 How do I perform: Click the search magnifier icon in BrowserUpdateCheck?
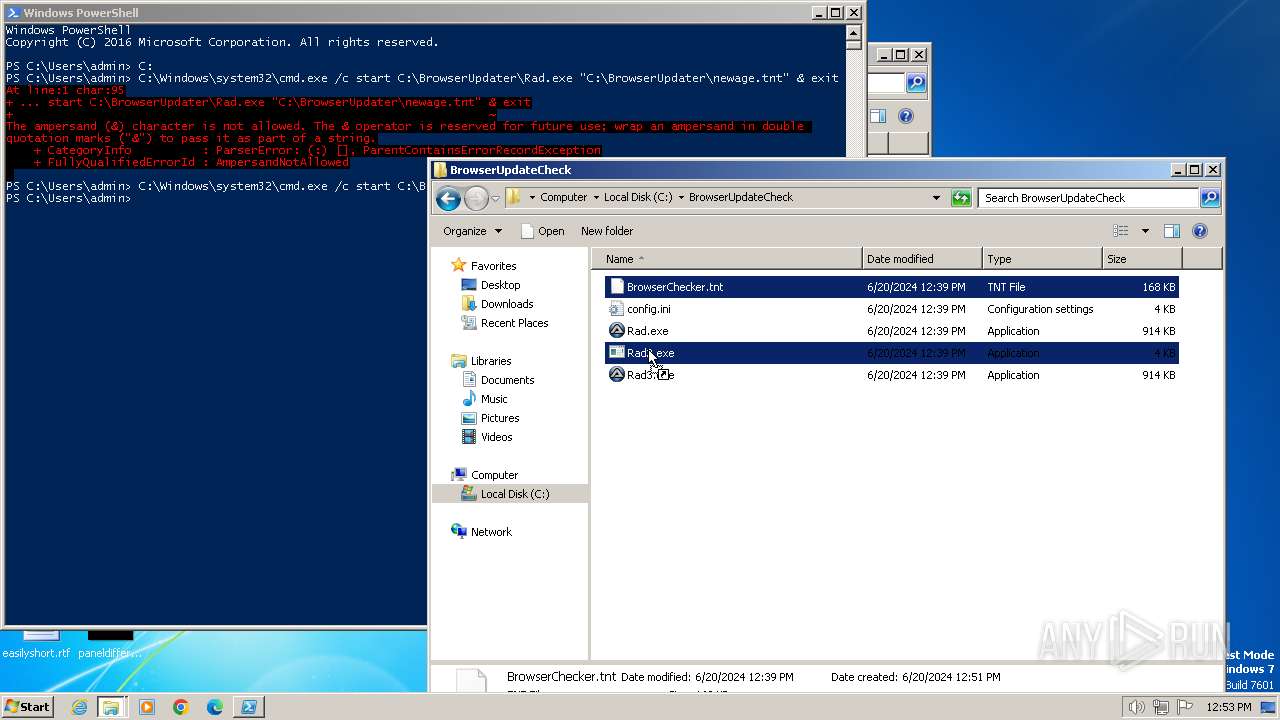1209,198
